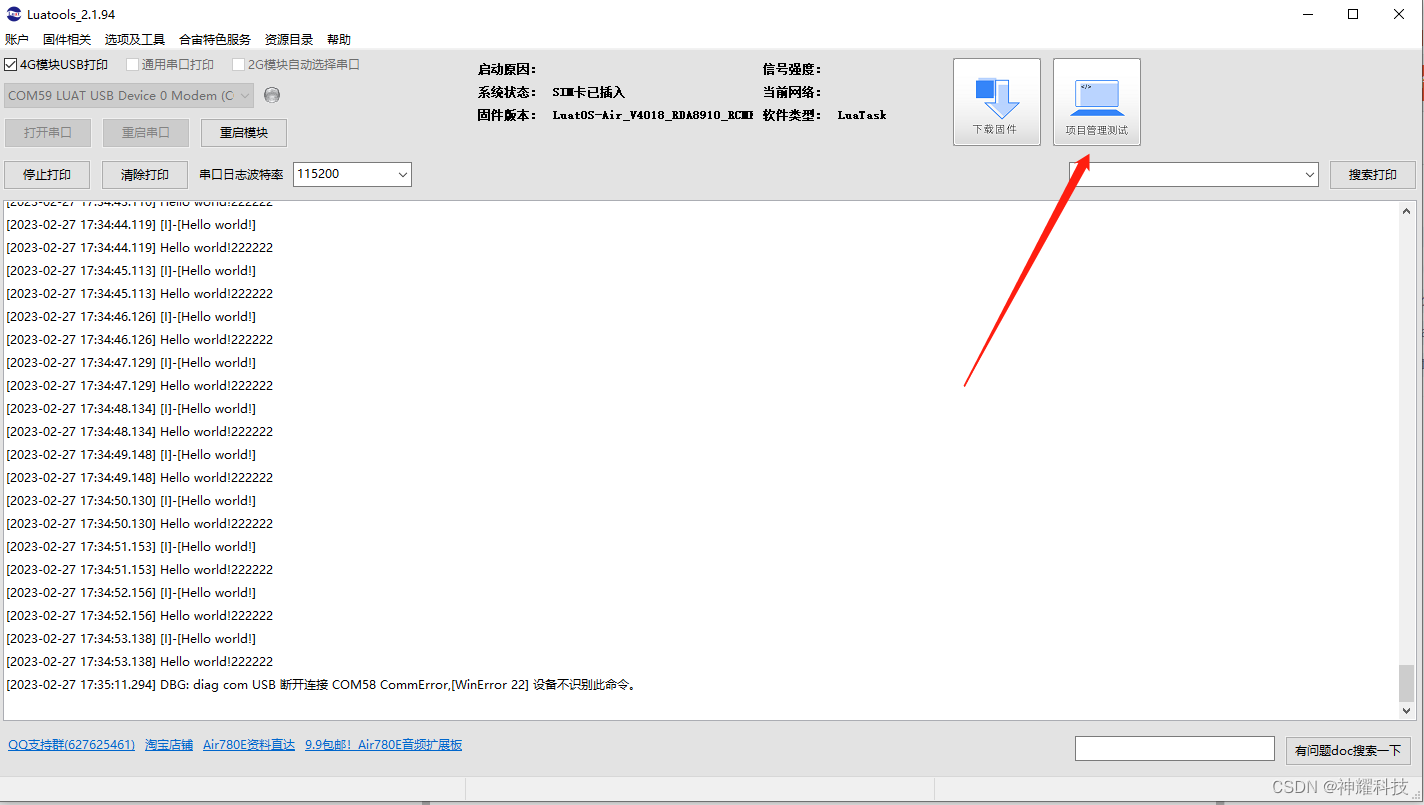Image resolution: width=1424 pixels, height=805 pixels.
Task: Click the 打开串口 button
Action: coord(48,132)
